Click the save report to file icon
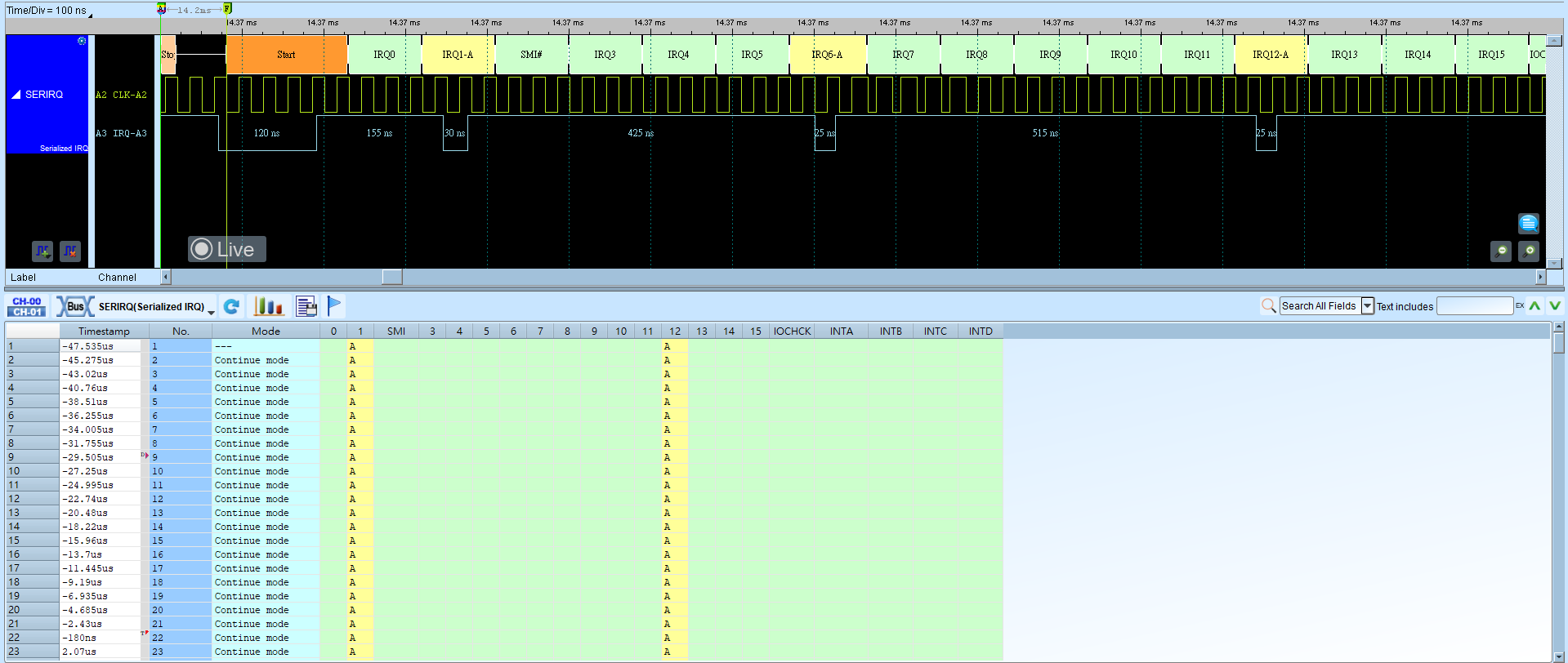The height and width of the screenshot is (663, 1568). pyautogui.click(x=306, y=306)
